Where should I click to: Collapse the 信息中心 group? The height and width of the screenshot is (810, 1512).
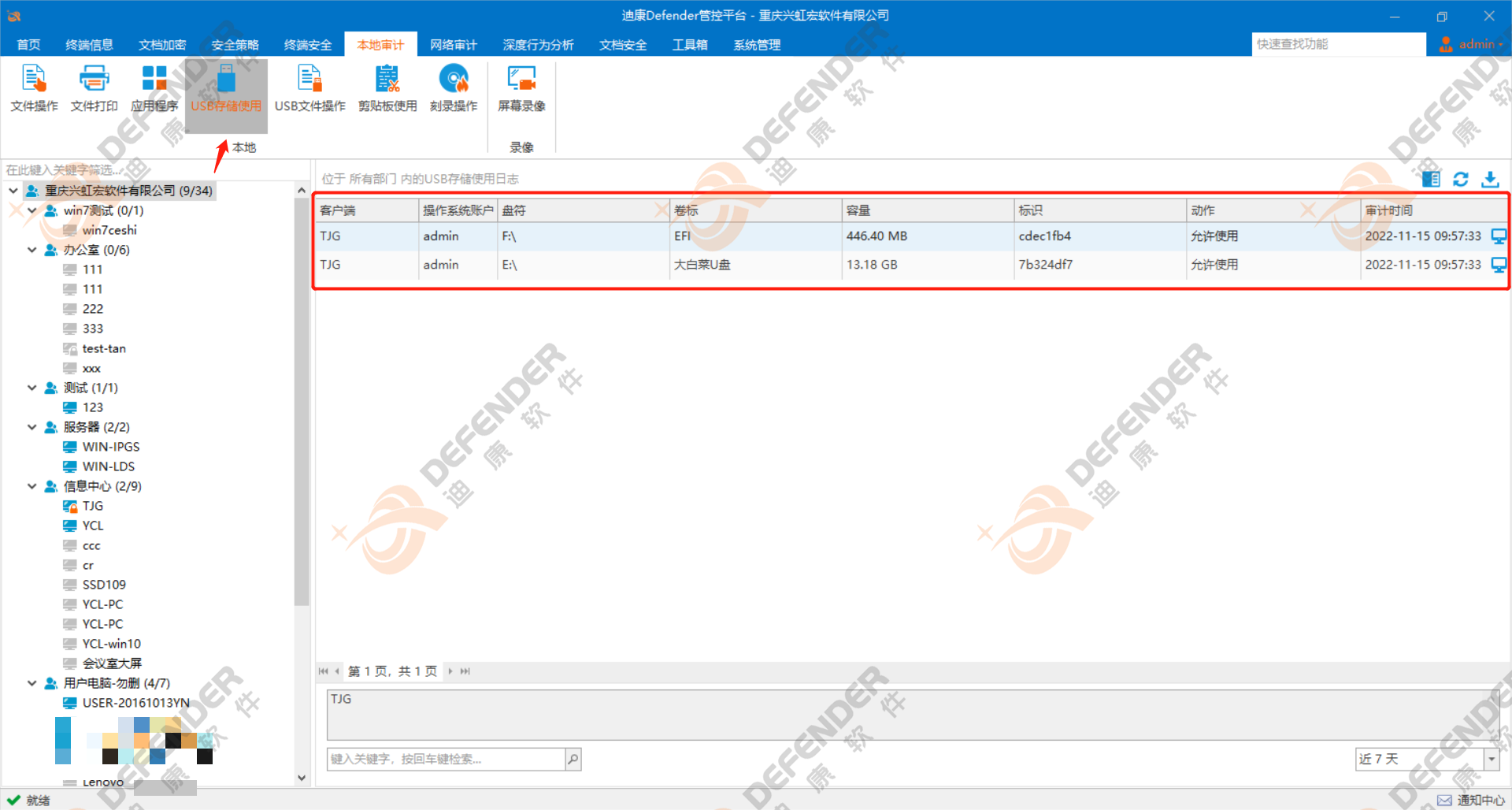[x=32, y=486]
